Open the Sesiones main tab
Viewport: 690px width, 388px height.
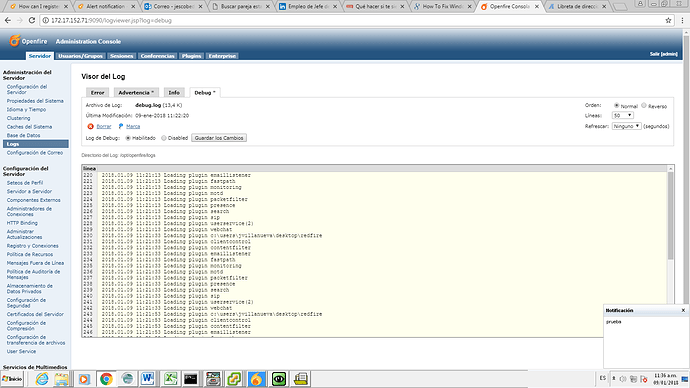pos(121,56)
